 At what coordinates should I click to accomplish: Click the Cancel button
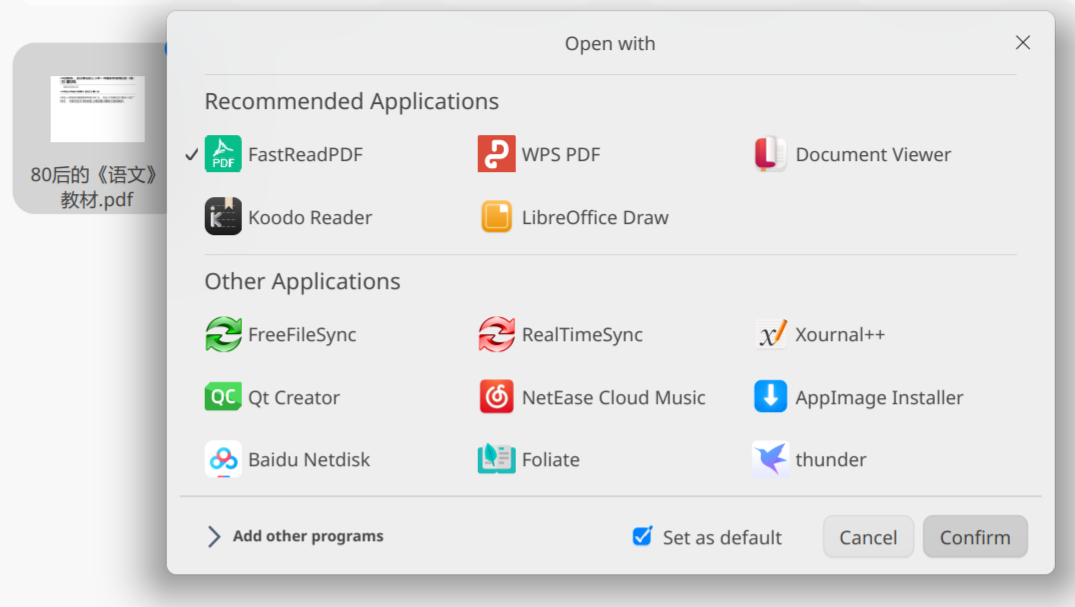pyautogui.click(x=868, y=536)
